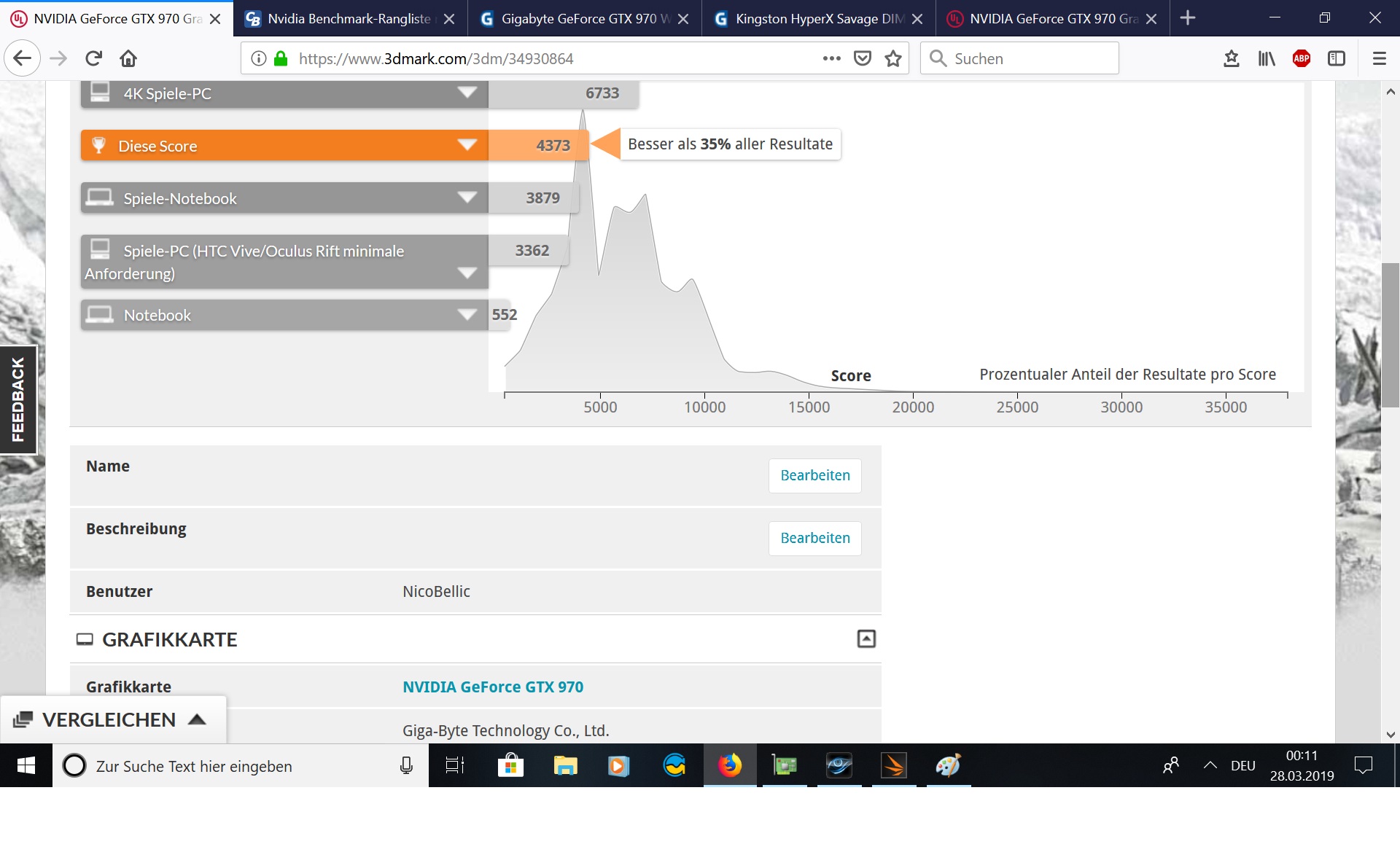1400x844 pixels.
Task: Open page actions three-dots menu
Action: (x=831, y=58)
